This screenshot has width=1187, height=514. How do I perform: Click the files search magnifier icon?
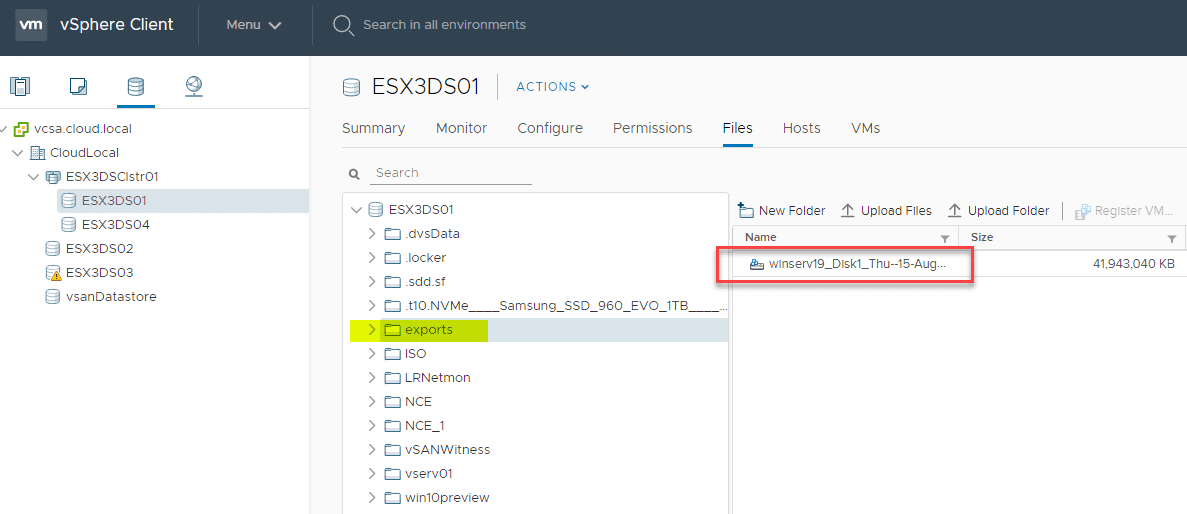(354, 173)
